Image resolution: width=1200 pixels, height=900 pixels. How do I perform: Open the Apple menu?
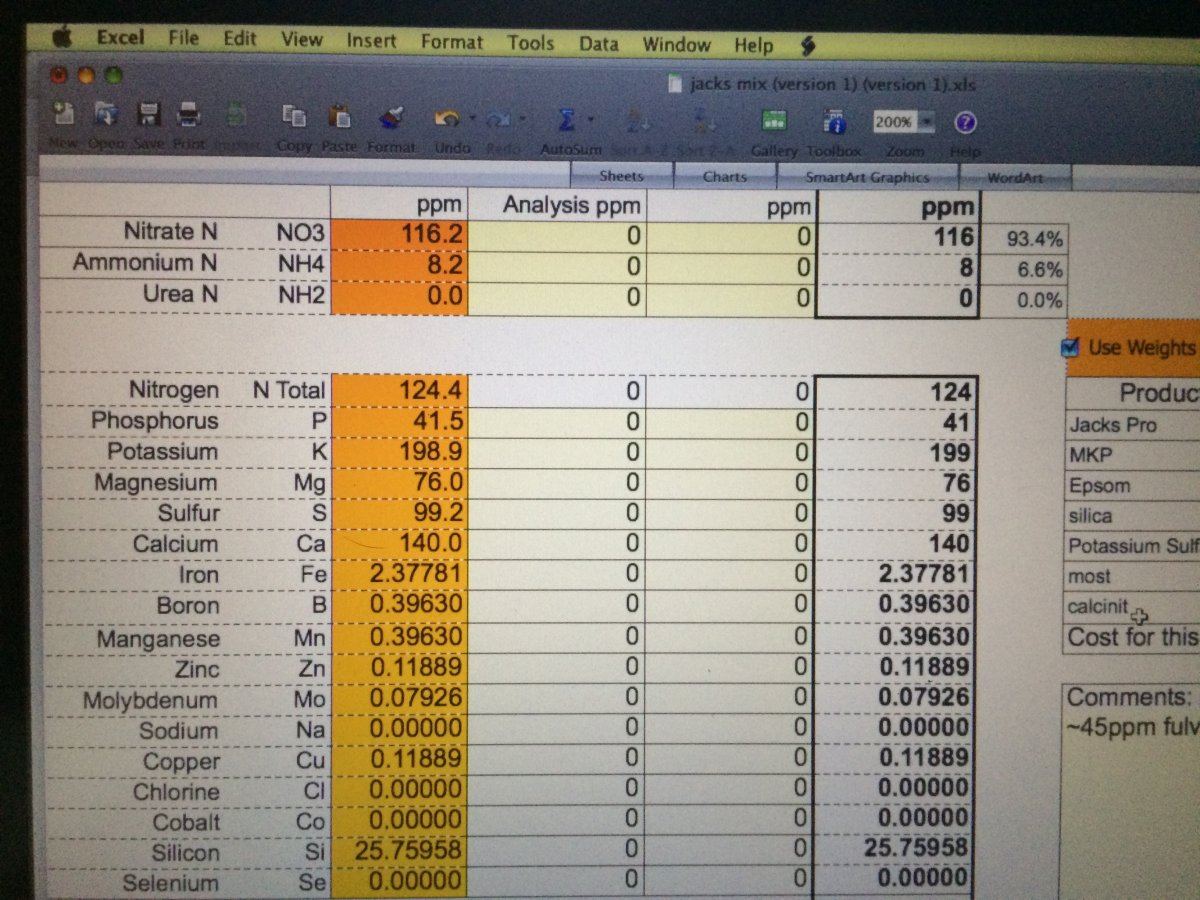click(x=63, y=38)
